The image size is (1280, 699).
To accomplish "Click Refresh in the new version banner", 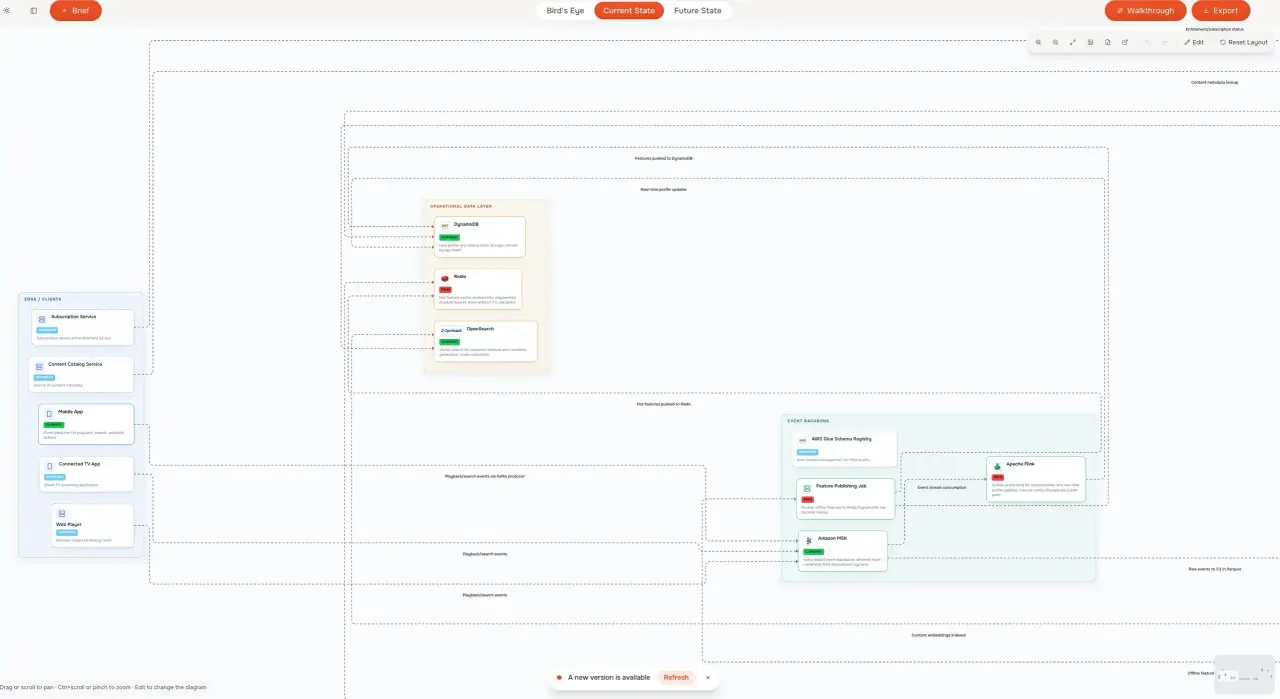I will click(676, 677).
